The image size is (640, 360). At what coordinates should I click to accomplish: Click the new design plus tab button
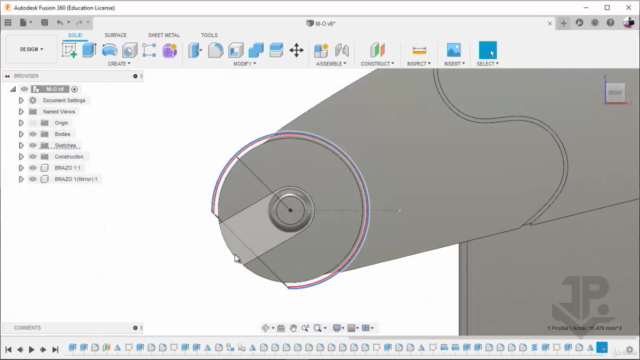tap(563, 23)
